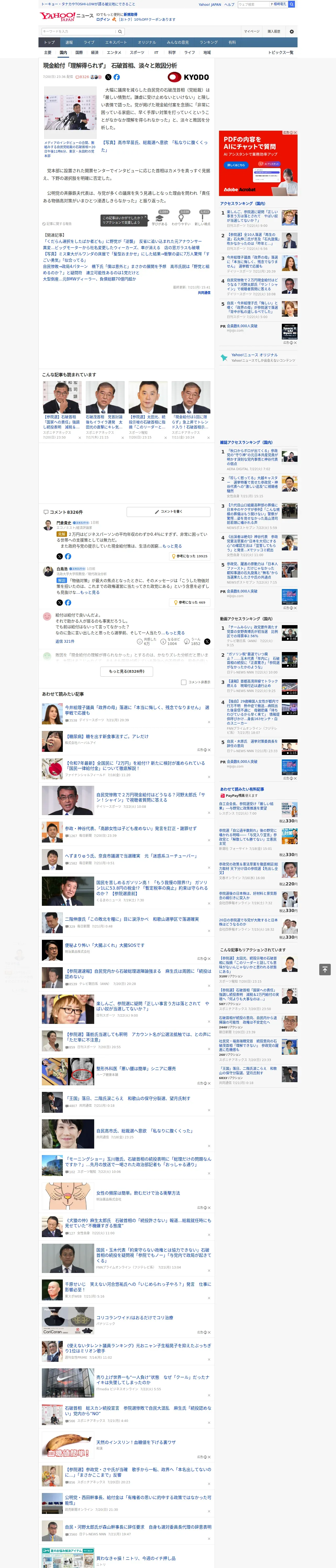Click the 記事に関する報告 link

57,224
